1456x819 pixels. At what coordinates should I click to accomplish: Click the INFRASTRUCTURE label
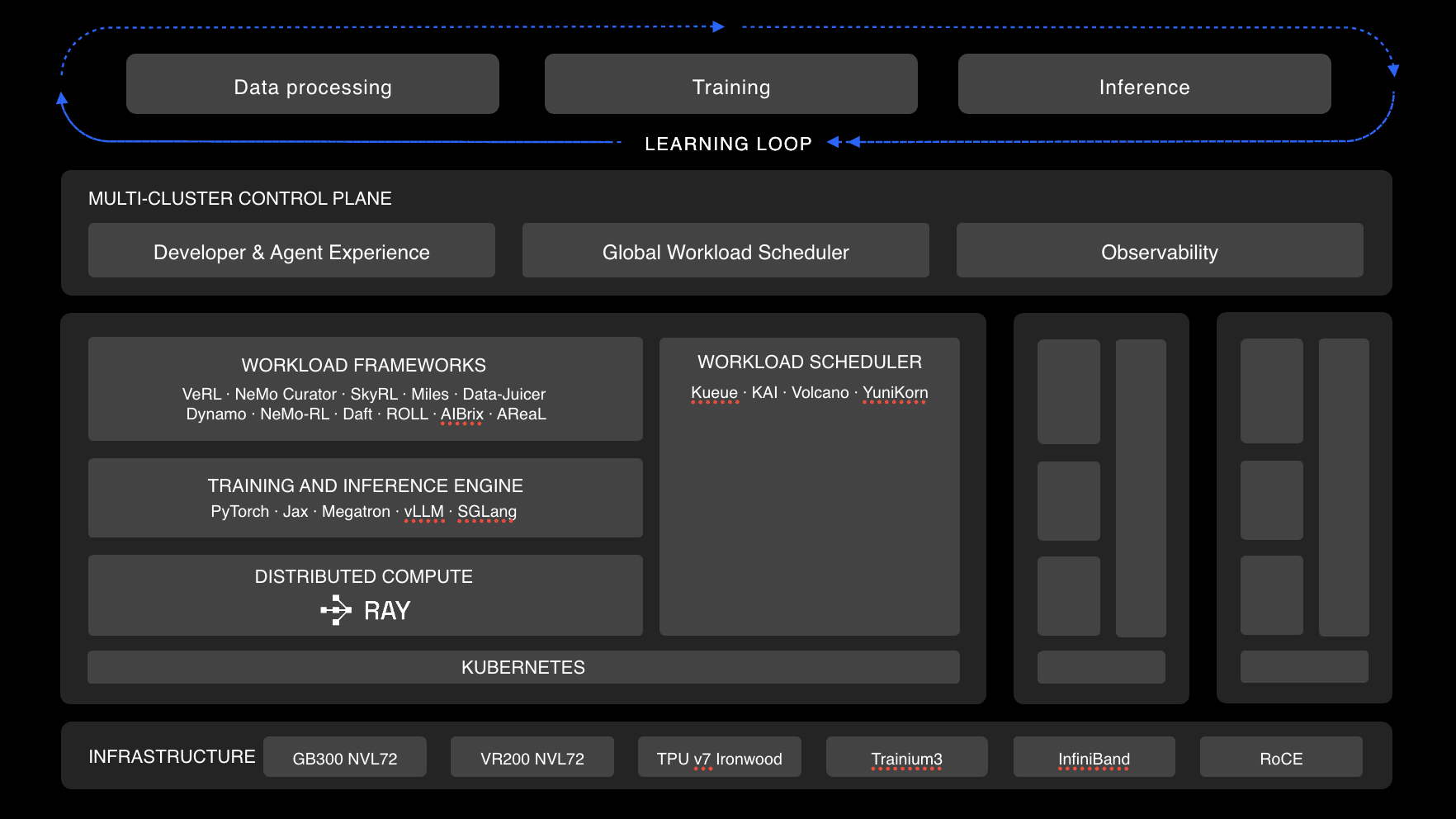(x=172, y=756)
